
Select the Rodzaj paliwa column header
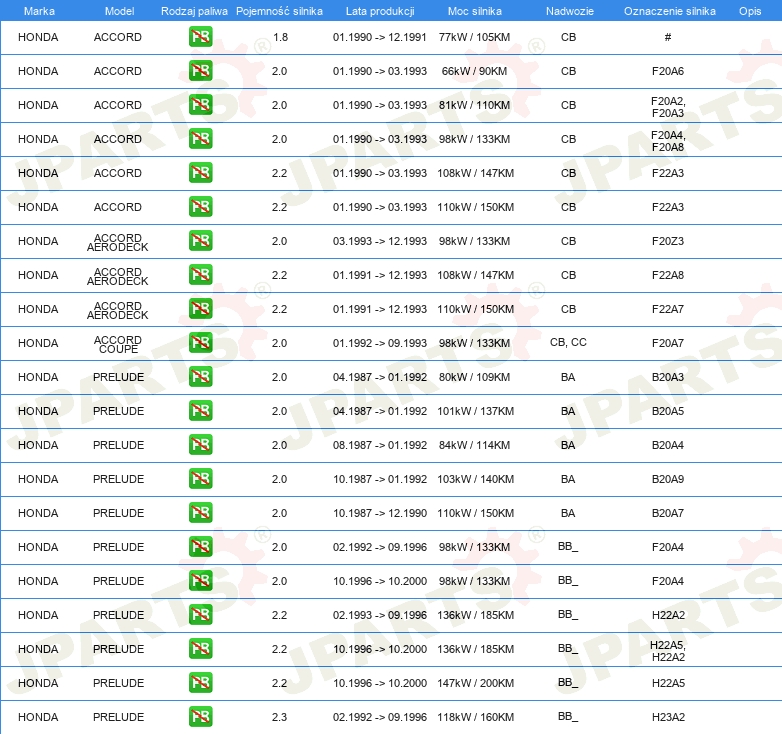194,11
